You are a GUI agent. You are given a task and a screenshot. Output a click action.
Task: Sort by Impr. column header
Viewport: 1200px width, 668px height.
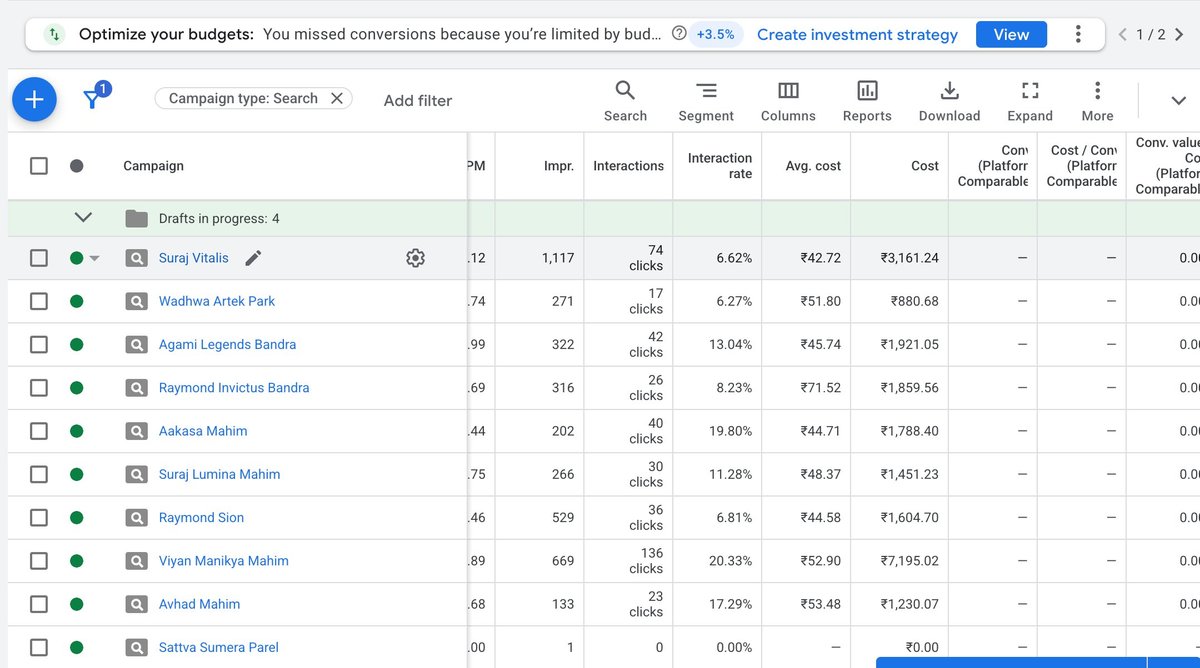[558, 166]
